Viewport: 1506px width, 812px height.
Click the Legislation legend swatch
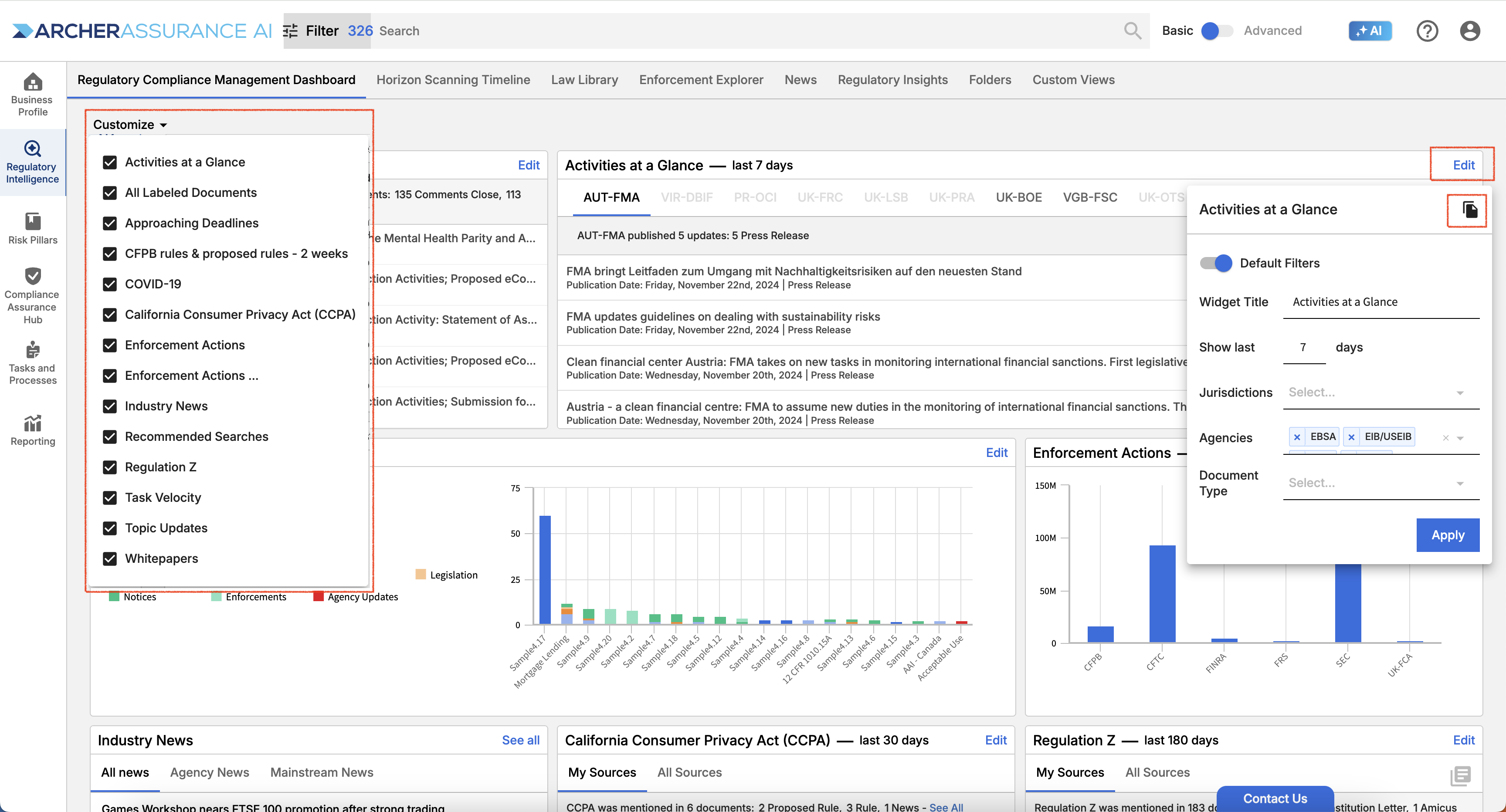(x=421, y=575)
